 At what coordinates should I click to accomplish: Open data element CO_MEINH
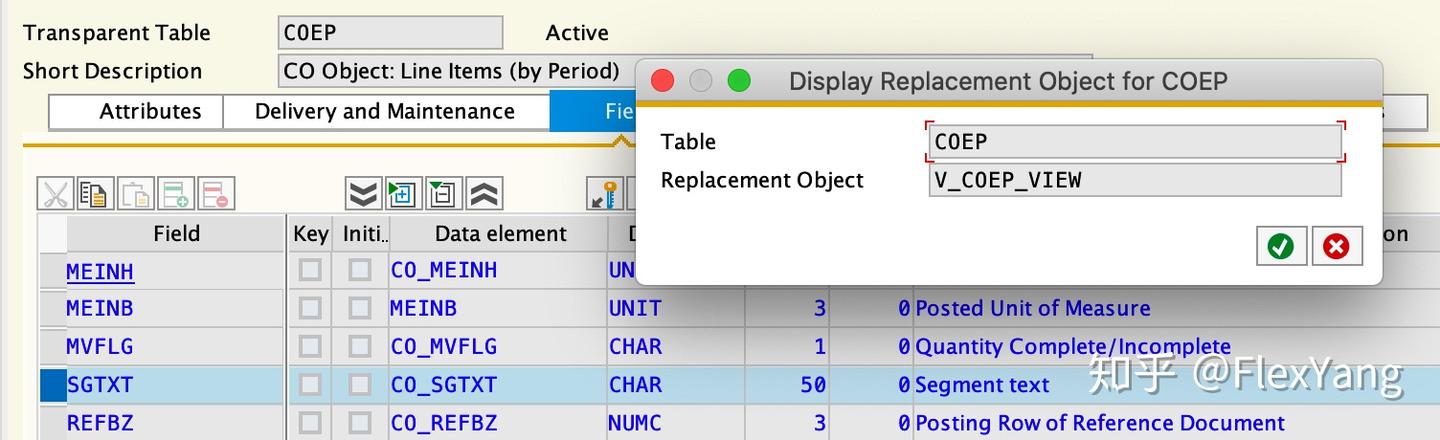click(444, 271)
